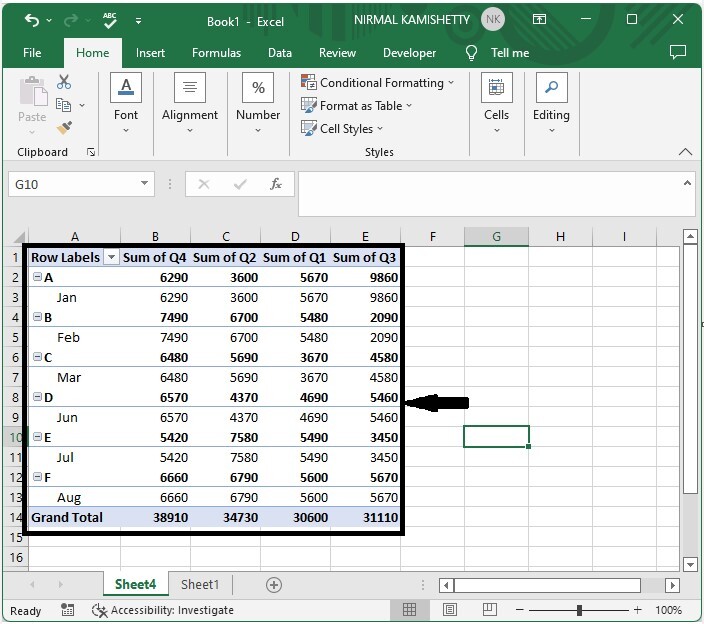The image size is (704, 624).
Task: Collapse pivot group D
Action: (38, 397)
